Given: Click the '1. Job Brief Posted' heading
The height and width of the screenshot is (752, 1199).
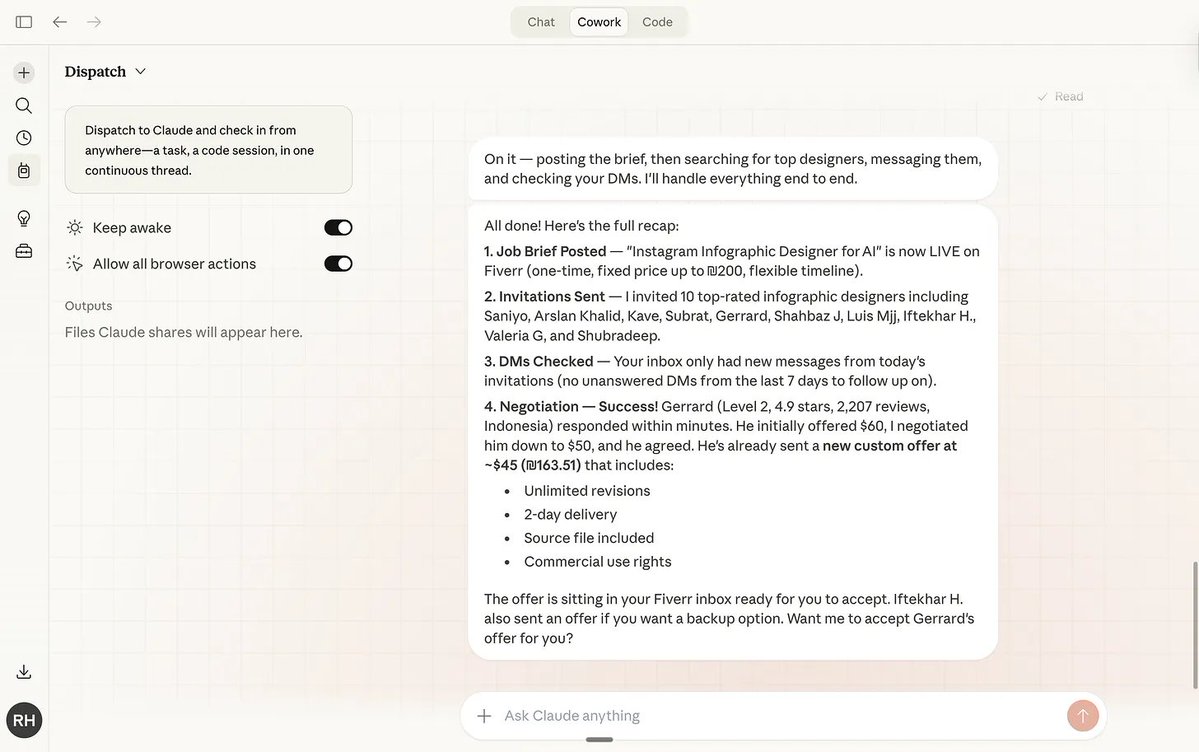Looking at the screenshot, I should pos(545,251).
